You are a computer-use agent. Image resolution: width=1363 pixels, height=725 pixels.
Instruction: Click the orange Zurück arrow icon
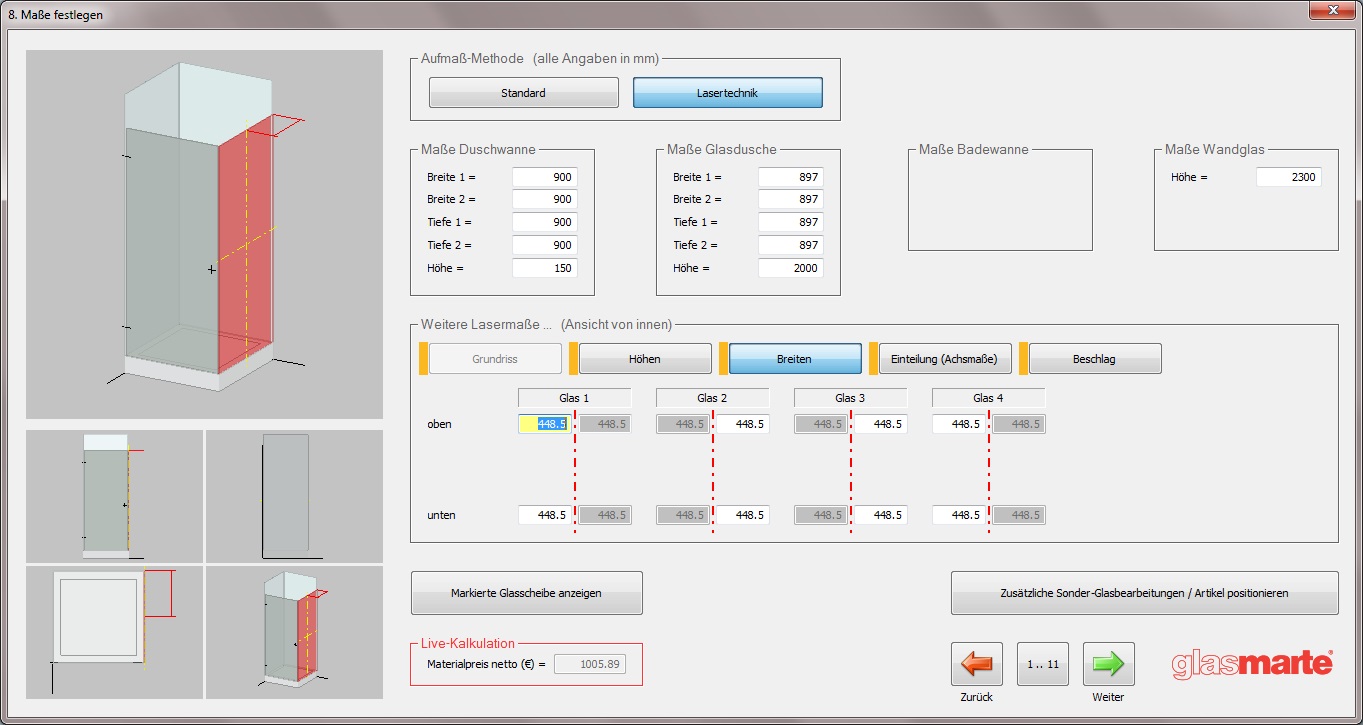click(976, 664)
